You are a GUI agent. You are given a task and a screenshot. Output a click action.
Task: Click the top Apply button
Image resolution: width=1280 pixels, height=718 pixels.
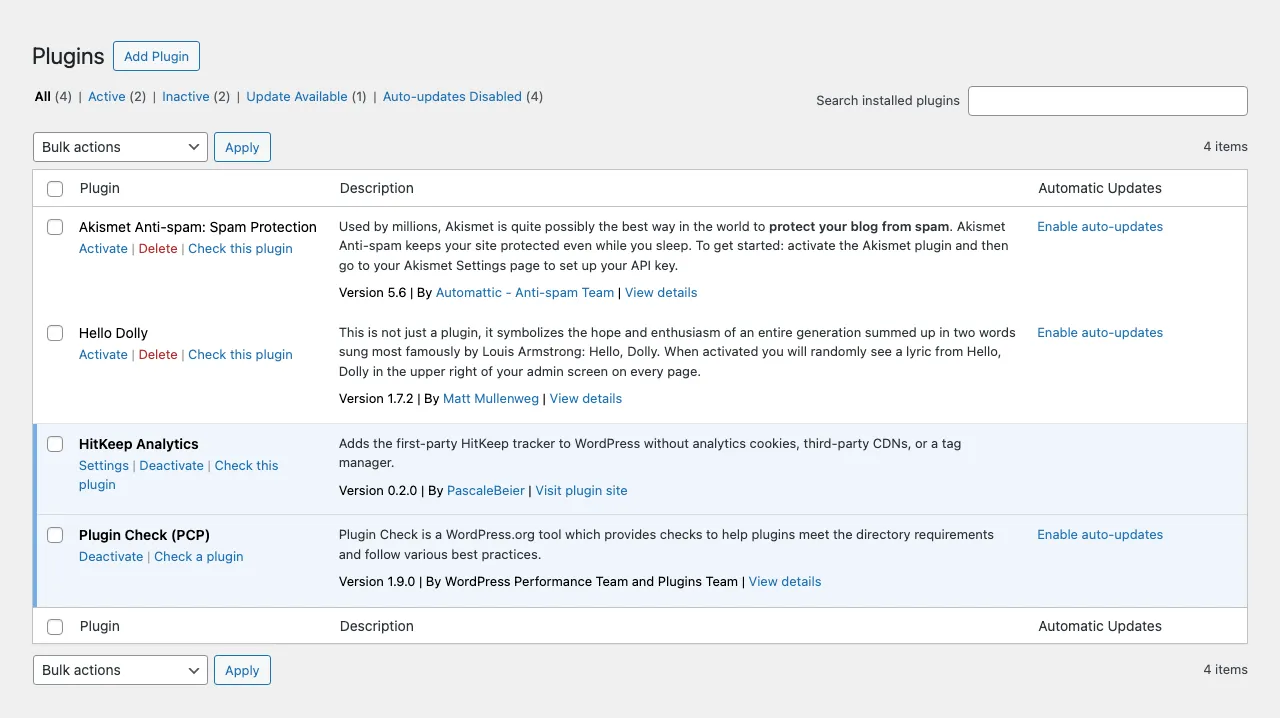[242, 147]
